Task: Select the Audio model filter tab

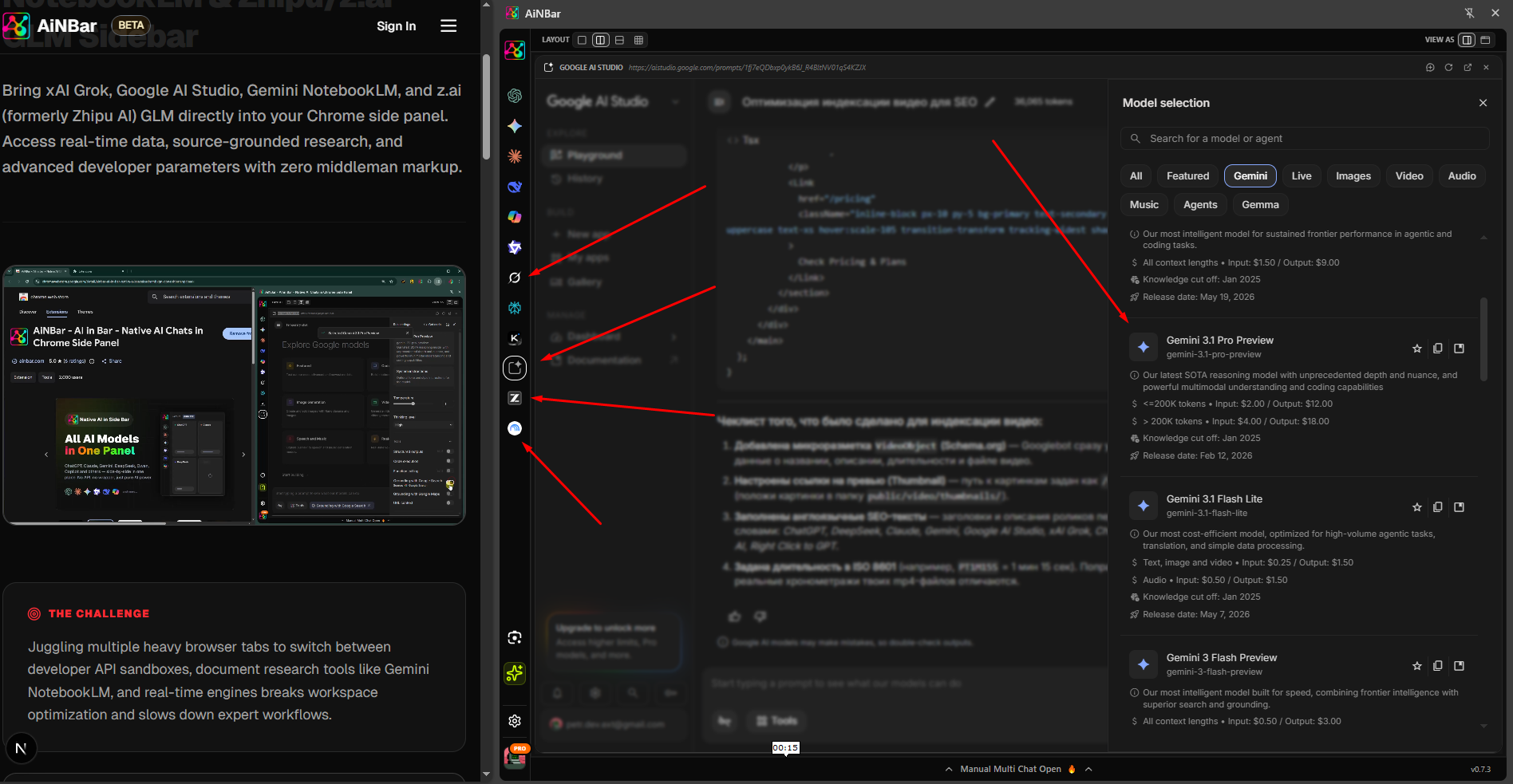Action: 1462,176
